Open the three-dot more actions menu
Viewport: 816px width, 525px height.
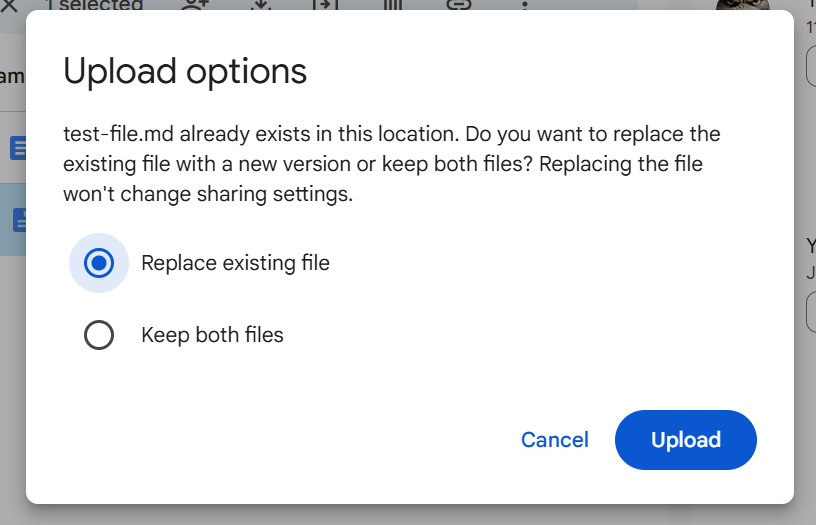(525, 5)
